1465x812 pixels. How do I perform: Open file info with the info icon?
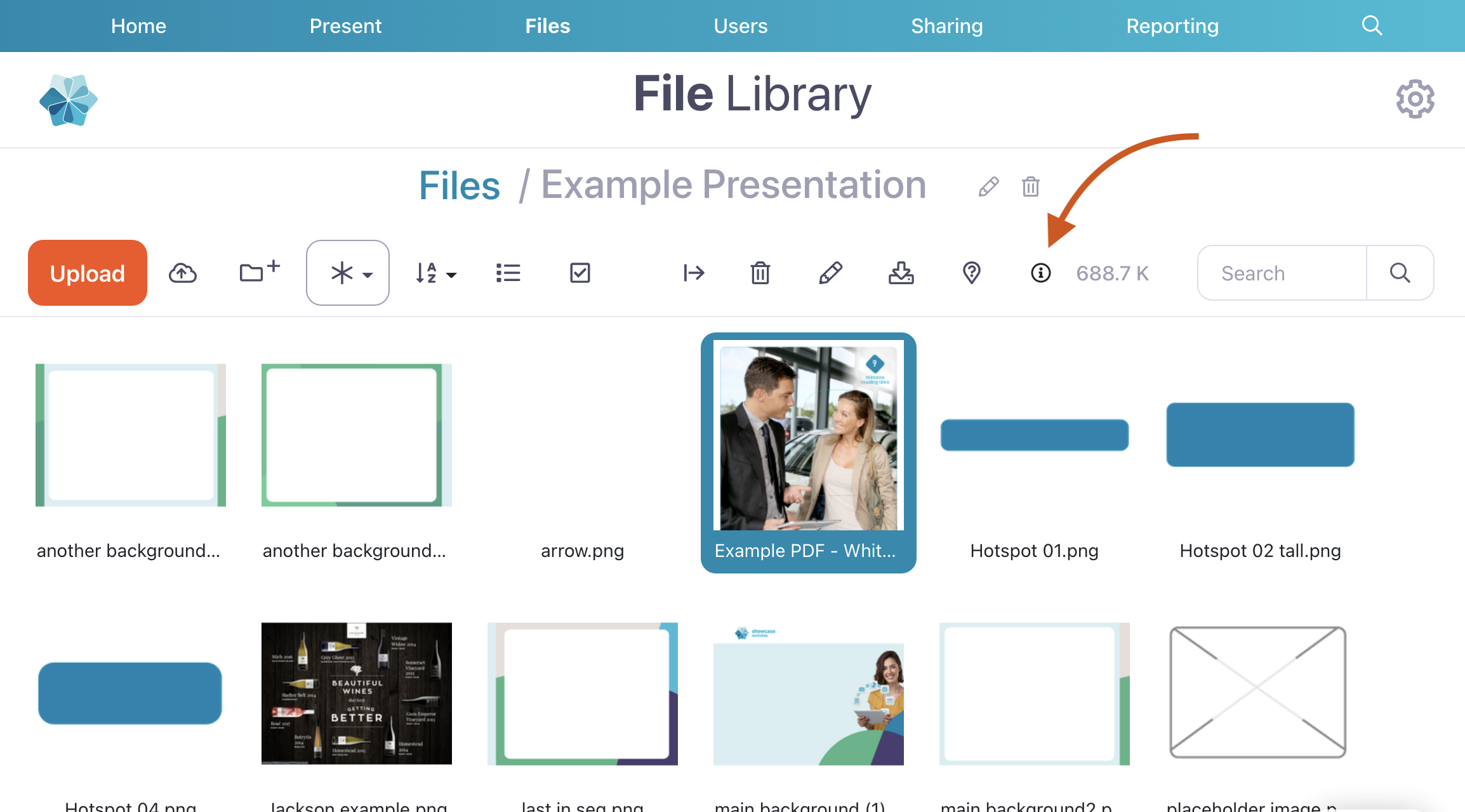coord(1040,273)
